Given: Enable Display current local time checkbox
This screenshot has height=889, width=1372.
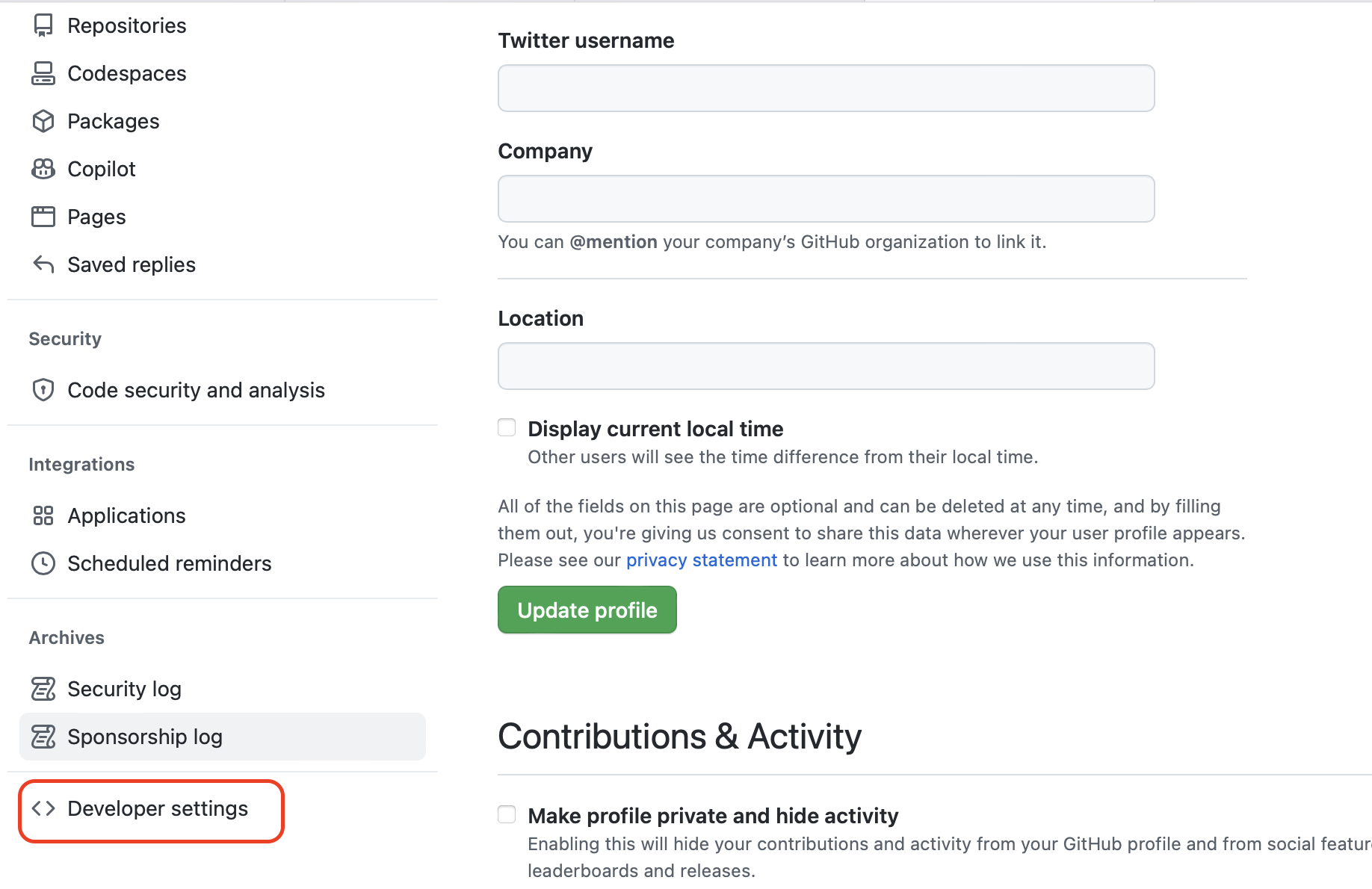Looking at the screenshot, I should pos(507,428).
